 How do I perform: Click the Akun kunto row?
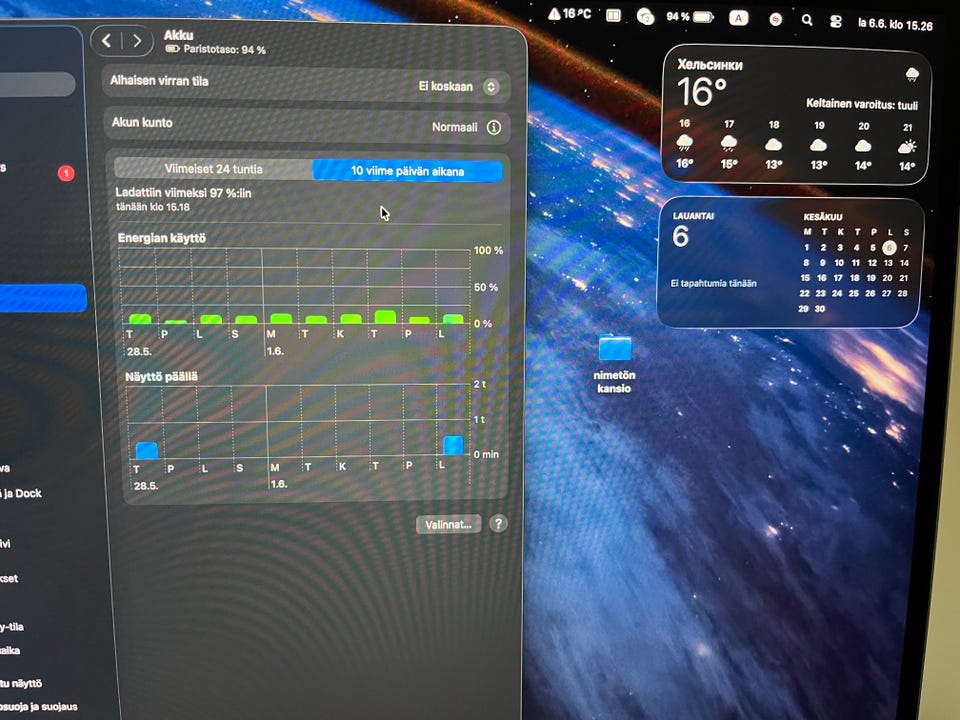pyautogui.click(x=306, y=125)
